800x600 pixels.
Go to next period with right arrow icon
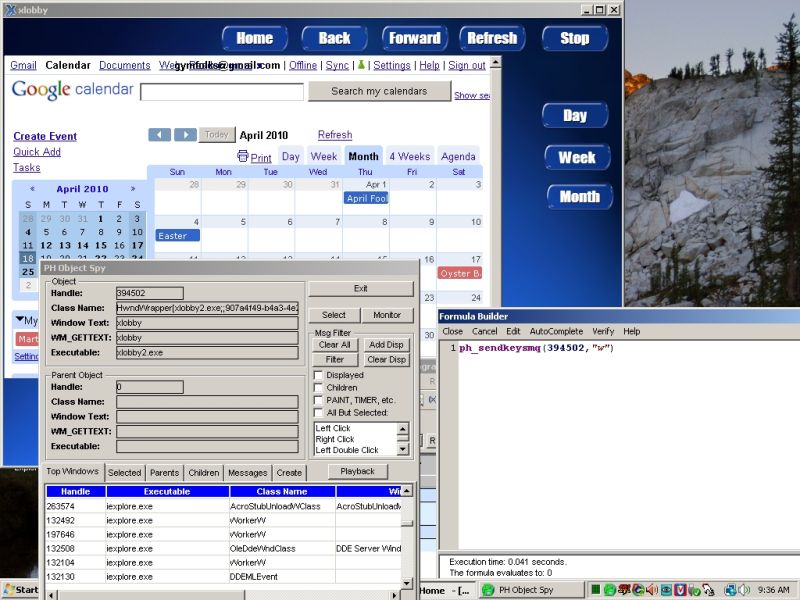[x=185, y=135]
